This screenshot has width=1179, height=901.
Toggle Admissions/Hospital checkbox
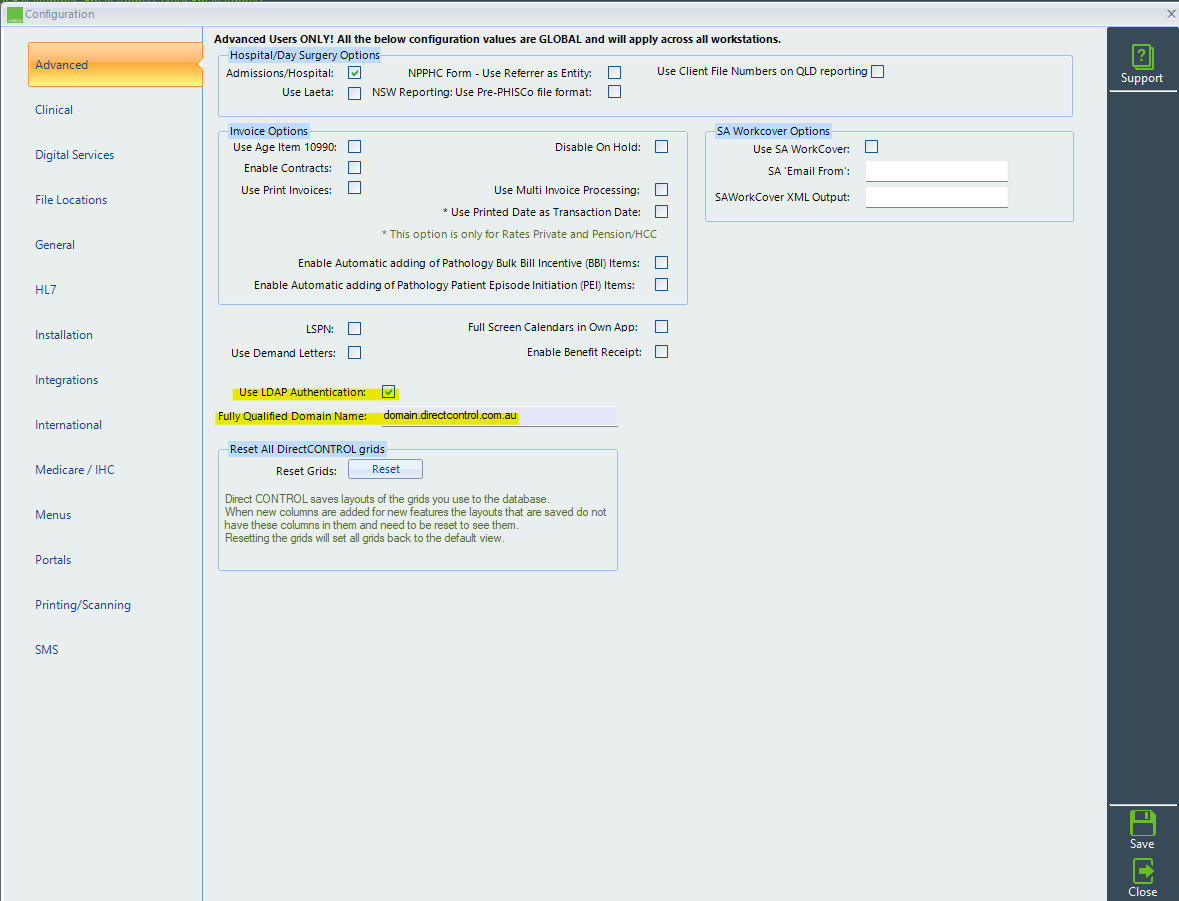(354, 73)
